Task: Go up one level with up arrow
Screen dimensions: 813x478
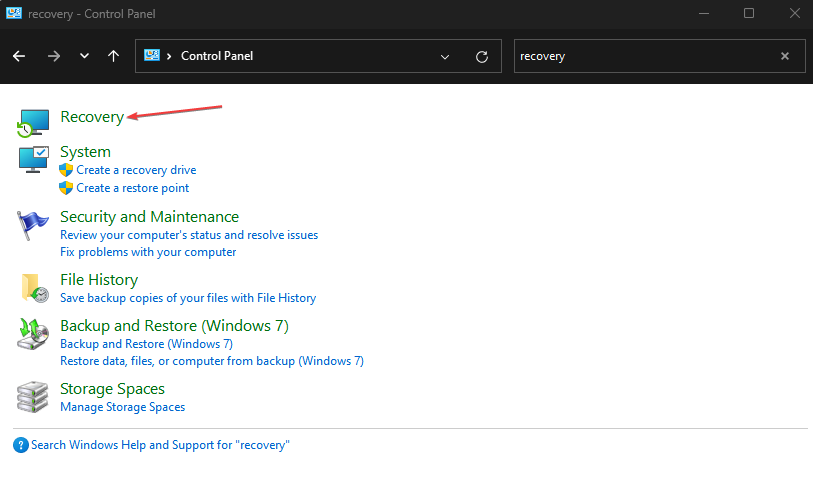Action: [x=113, y=56]
